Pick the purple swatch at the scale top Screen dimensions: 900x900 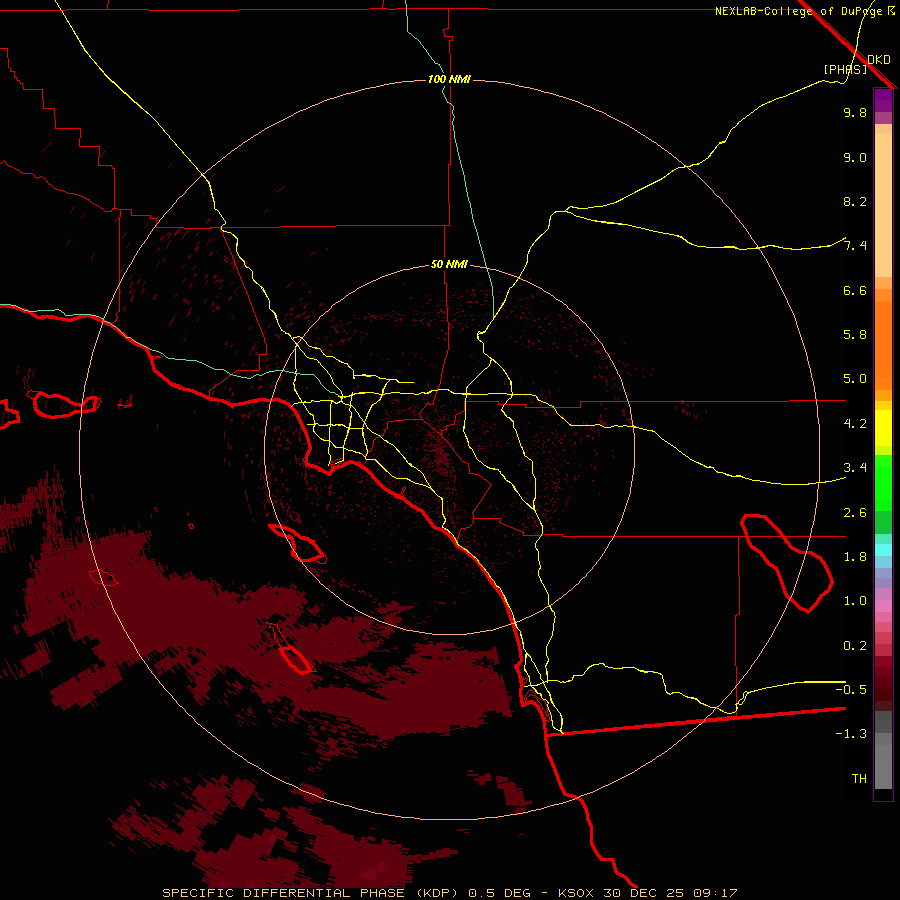[x=883, y=100]
